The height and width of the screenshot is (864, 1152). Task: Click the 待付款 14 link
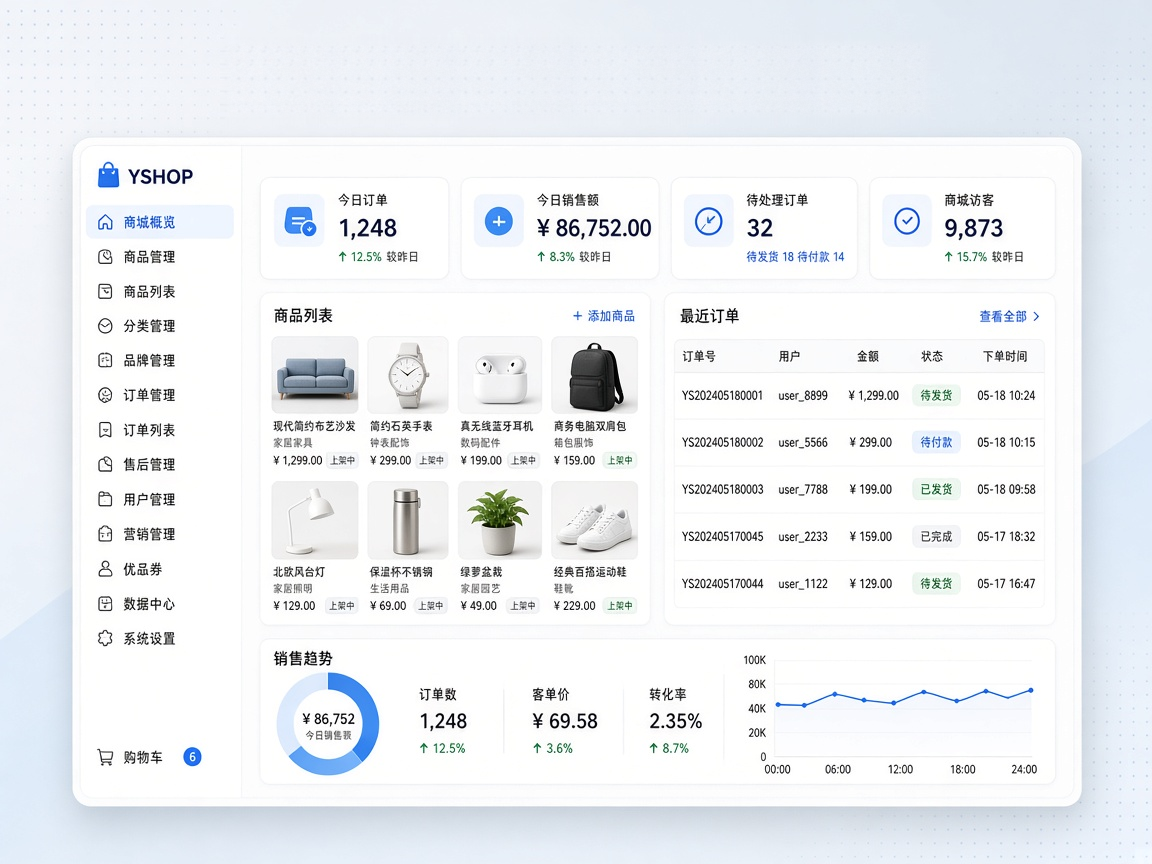(x=821, y=256)
